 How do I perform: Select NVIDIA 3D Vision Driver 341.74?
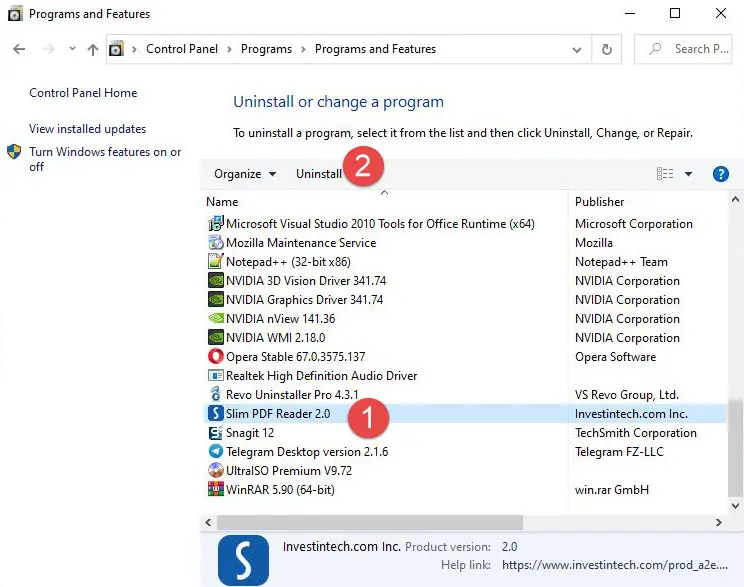point(306,280)
